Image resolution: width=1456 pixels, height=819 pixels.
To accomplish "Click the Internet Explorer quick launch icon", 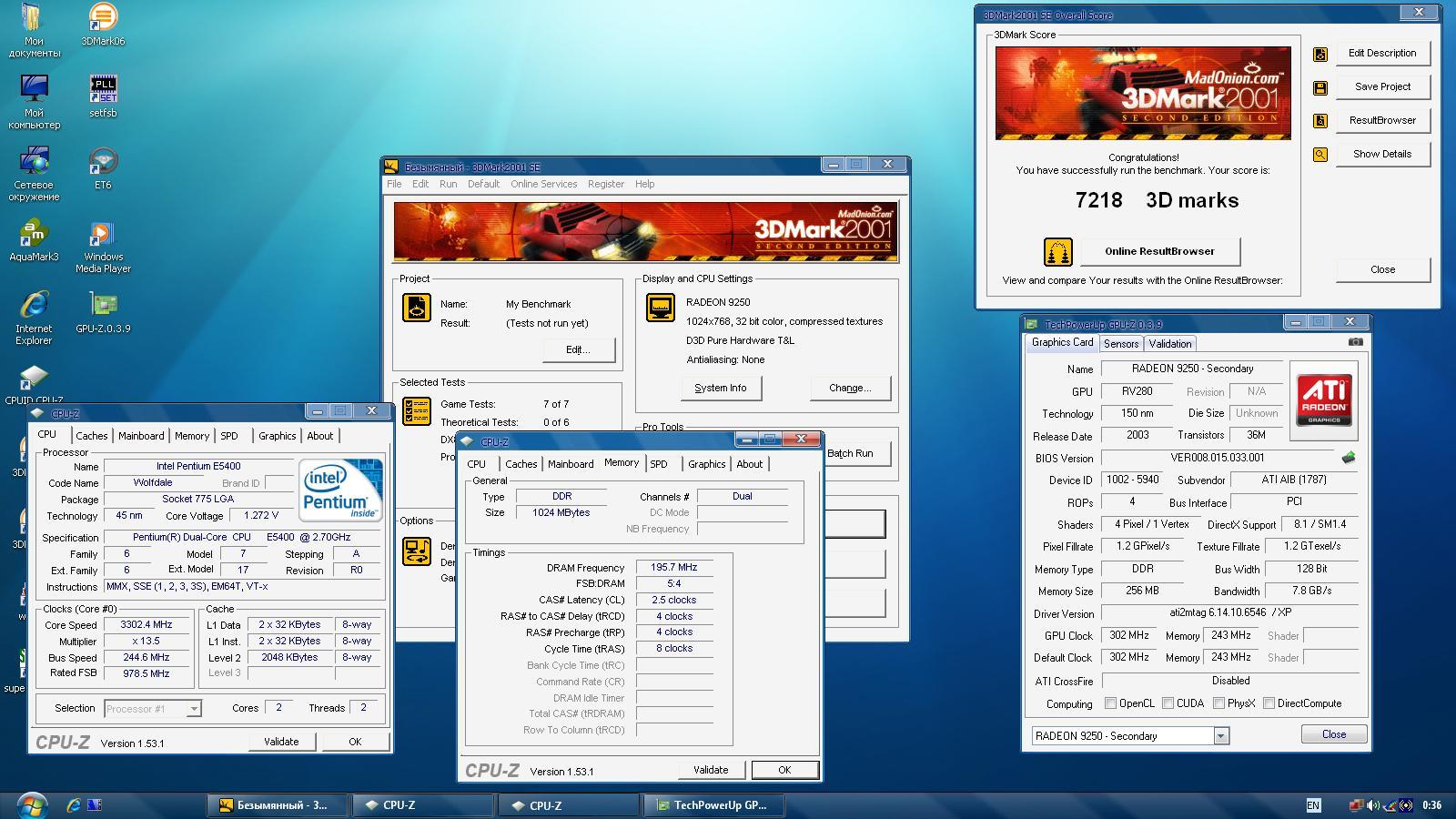I will point(74,805).
